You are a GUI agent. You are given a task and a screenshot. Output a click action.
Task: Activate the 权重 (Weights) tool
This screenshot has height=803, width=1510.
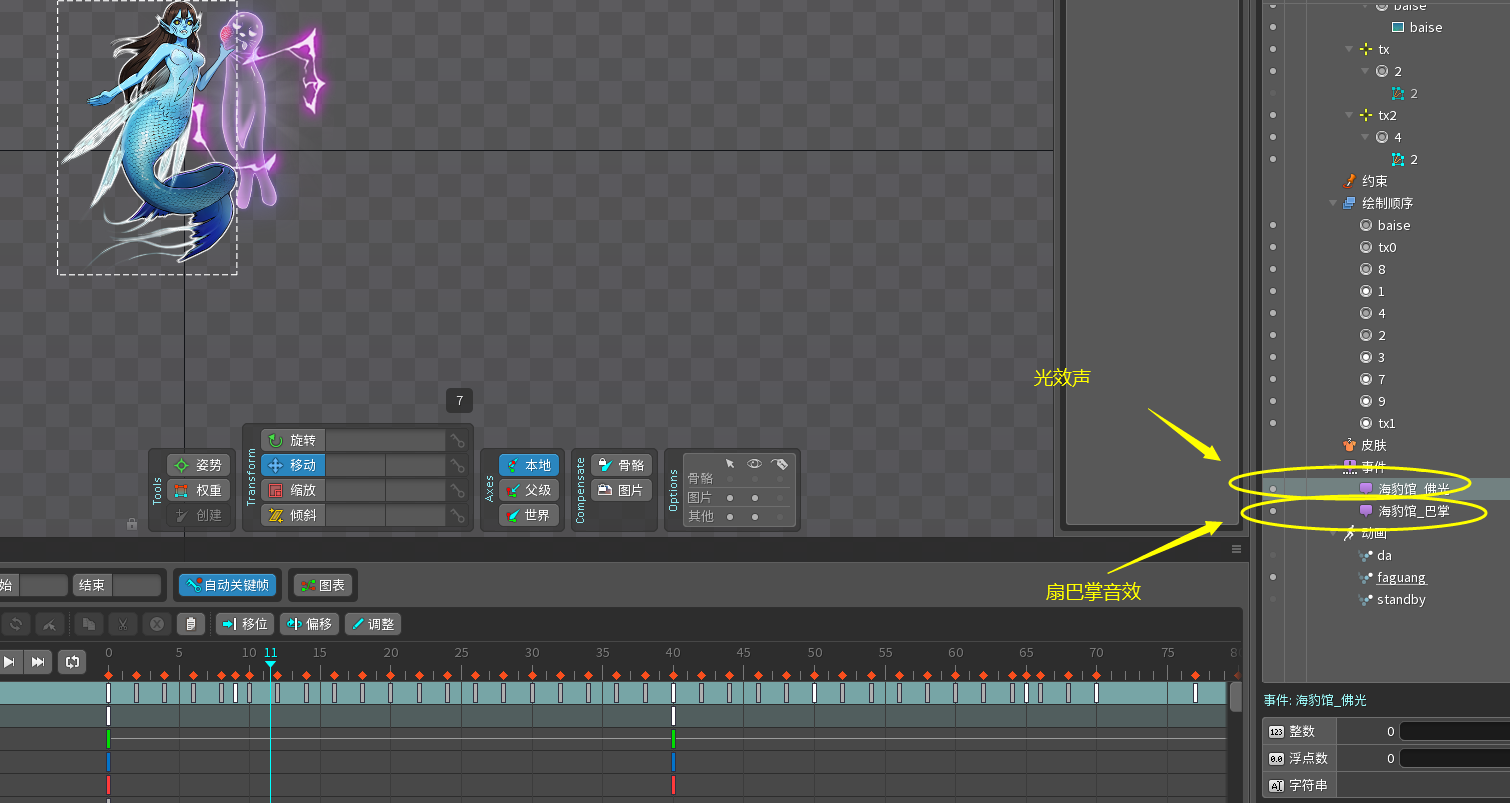click(198, 490)
